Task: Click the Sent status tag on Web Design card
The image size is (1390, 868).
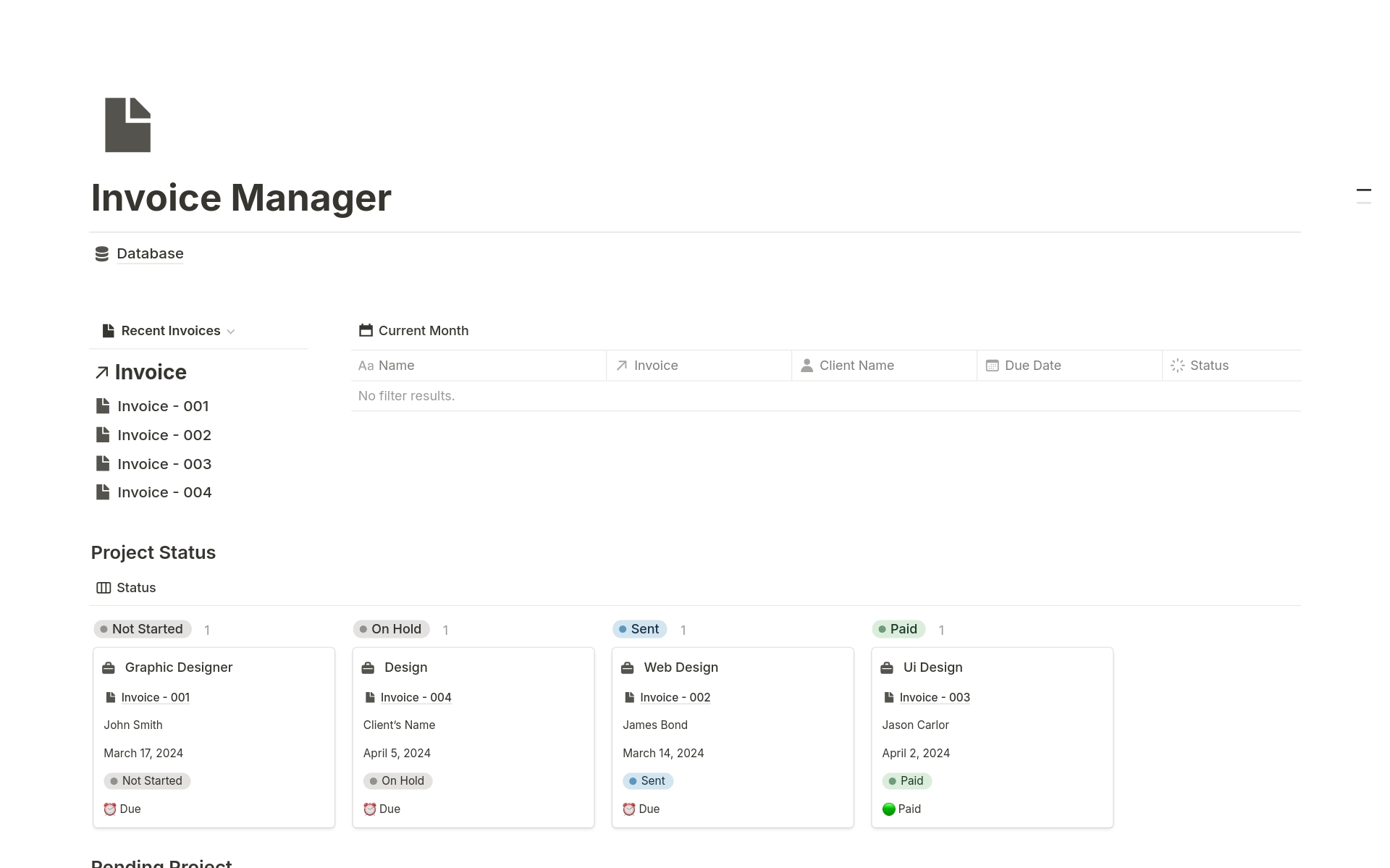Action: (x=648, y=780)
